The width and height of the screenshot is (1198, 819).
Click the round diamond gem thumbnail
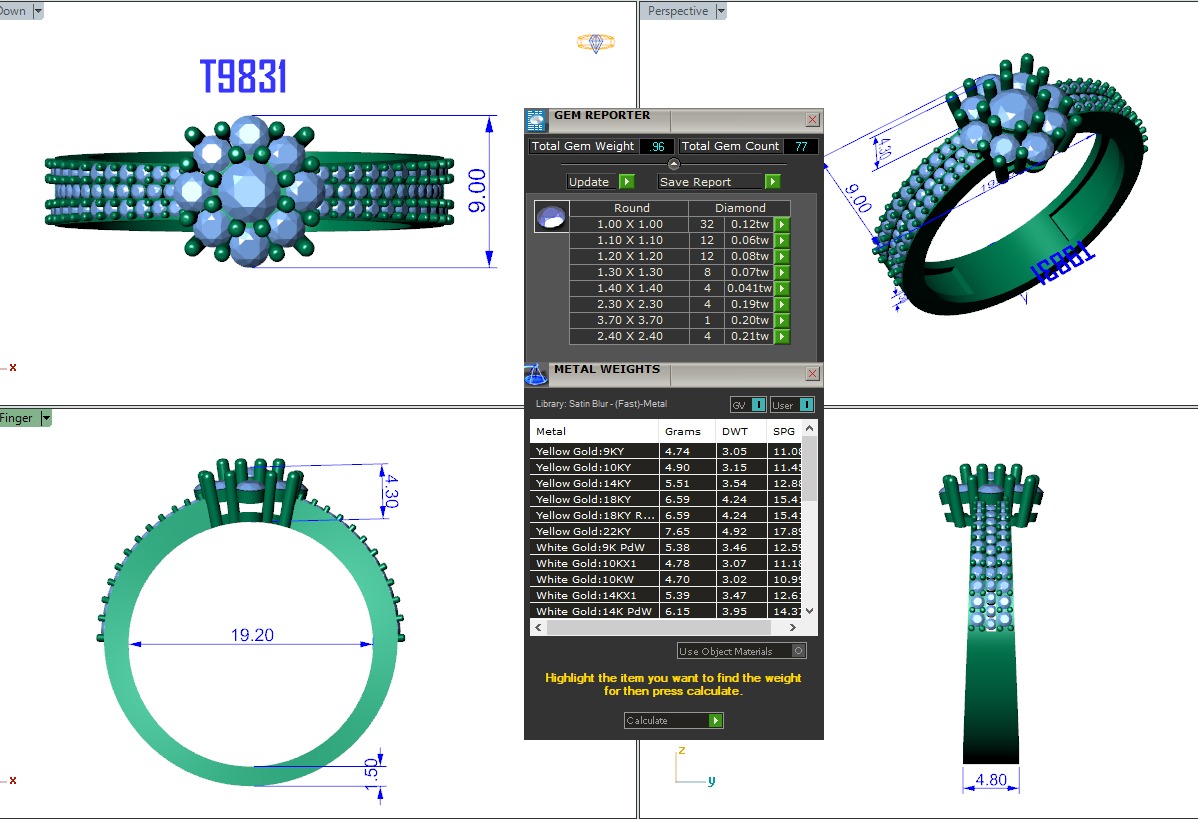tap(551, 217)
